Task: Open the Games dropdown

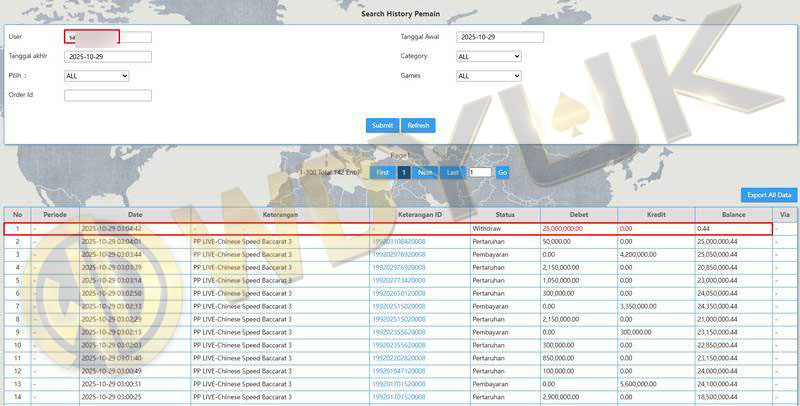Action: pyautogui.click(x=488, y=76)
